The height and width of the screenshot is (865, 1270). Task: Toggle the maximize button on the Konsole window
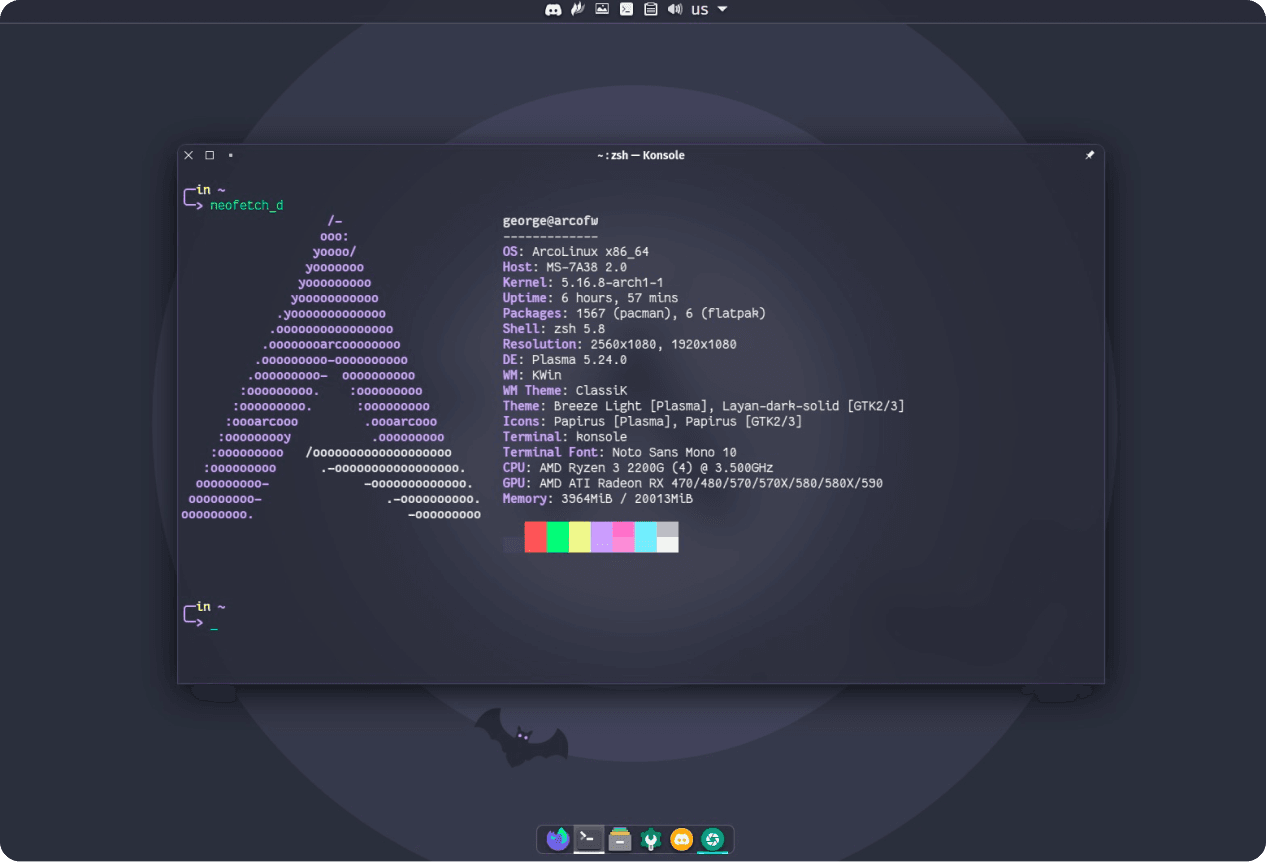[209, 155]
